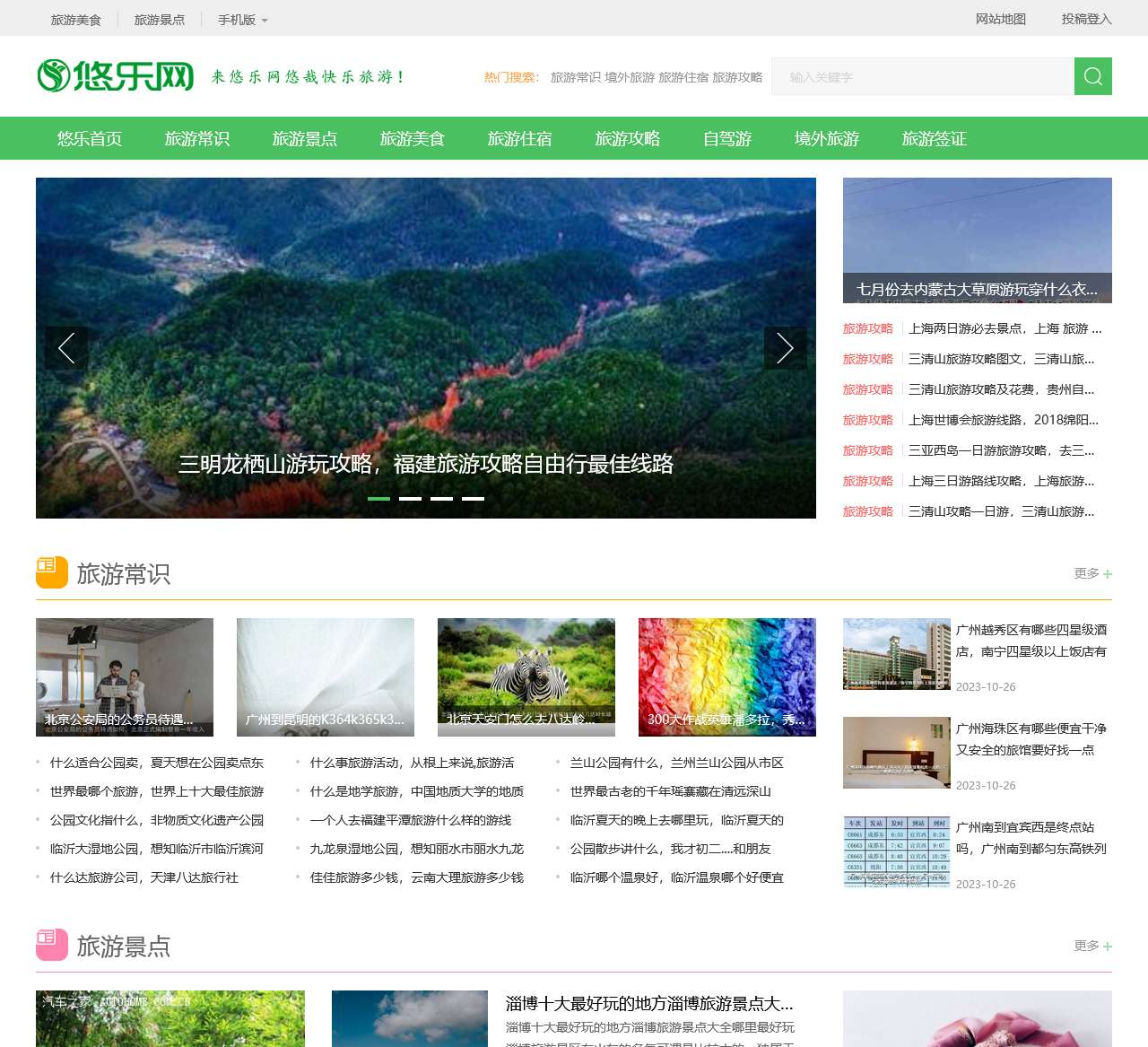Screen dimensions: 1148x1047
Task: Open 旅游常识 in the green navigation bar
Action: coord(197,138)
